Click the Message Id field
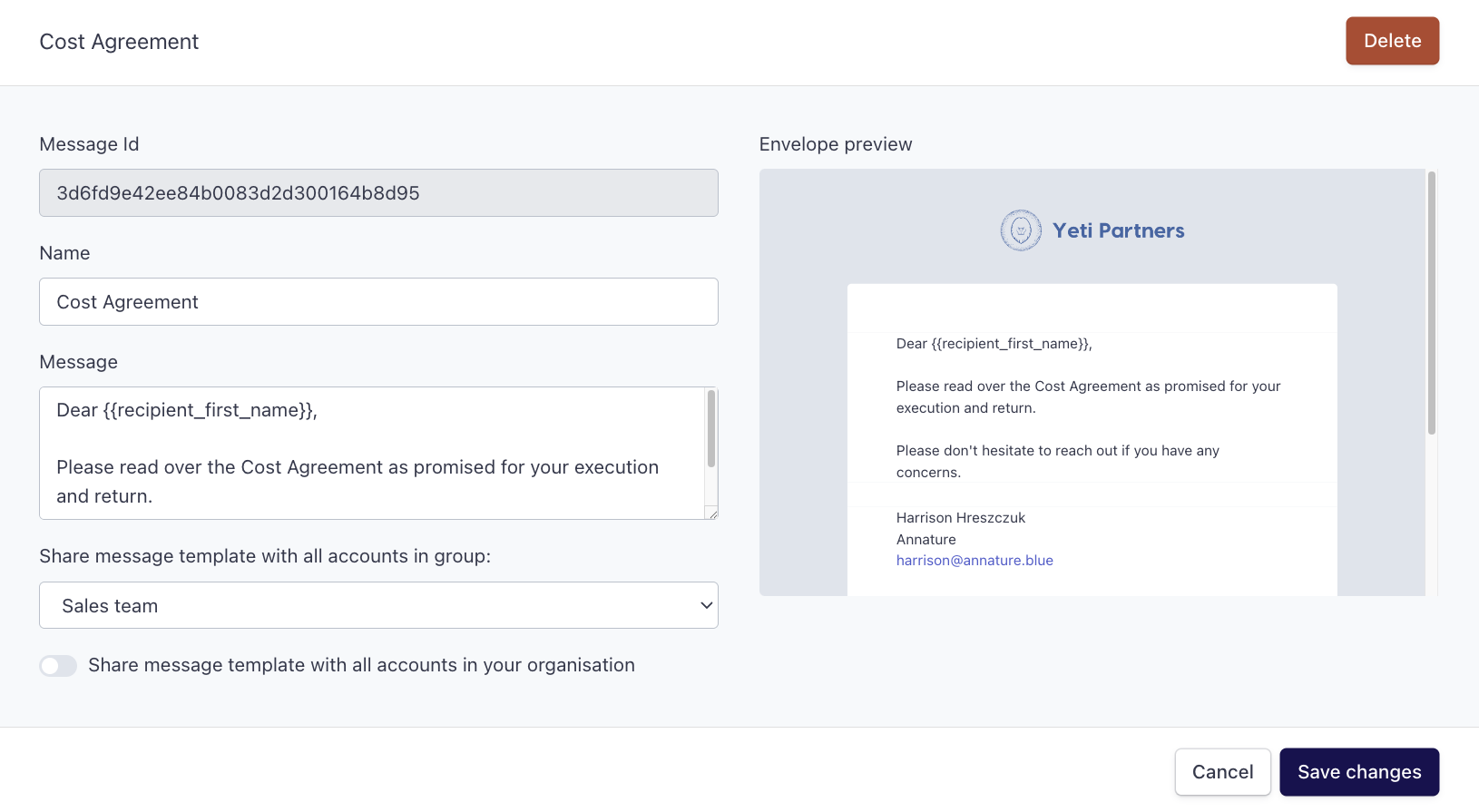1479x812 pixels. click(378, 193)
